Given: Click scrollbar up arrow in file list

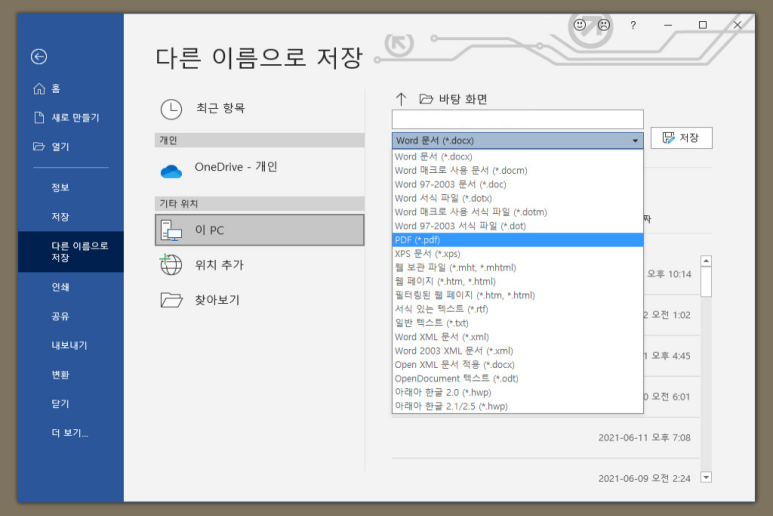Looking at the screenshot, I should click(706, 261).
